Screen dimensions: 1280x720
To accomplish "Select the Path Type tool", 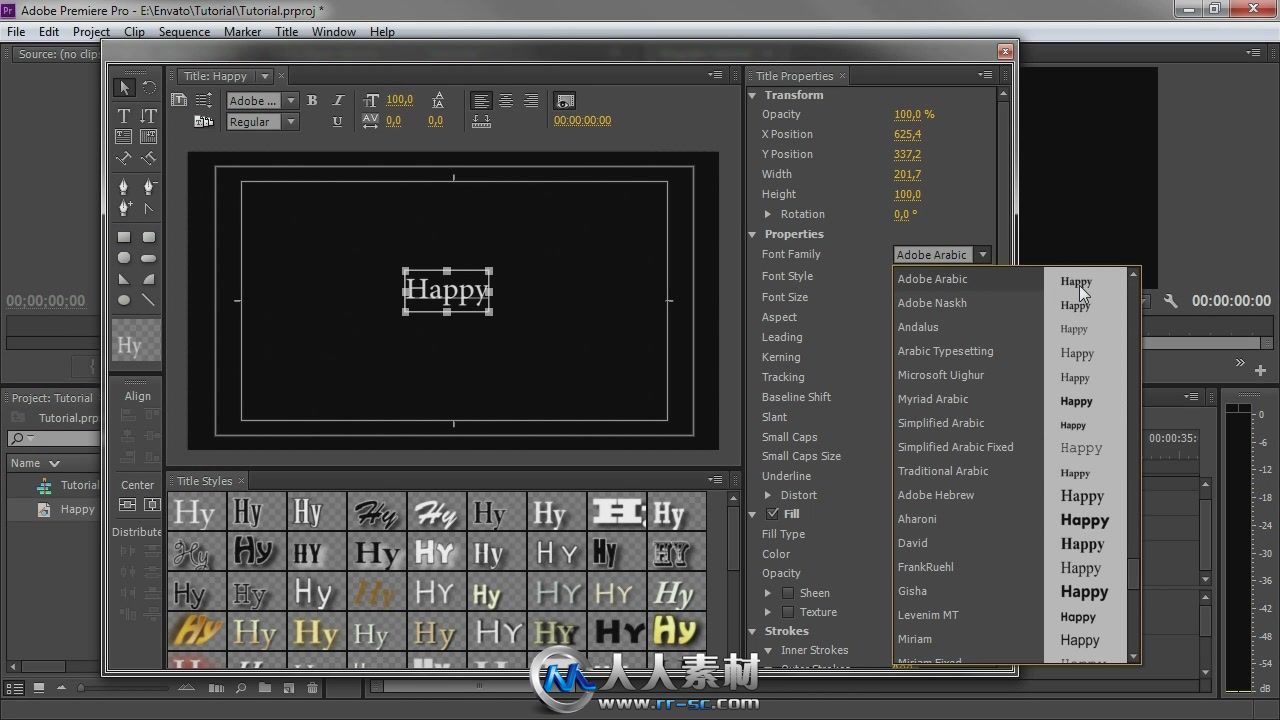I will (124, 158).
